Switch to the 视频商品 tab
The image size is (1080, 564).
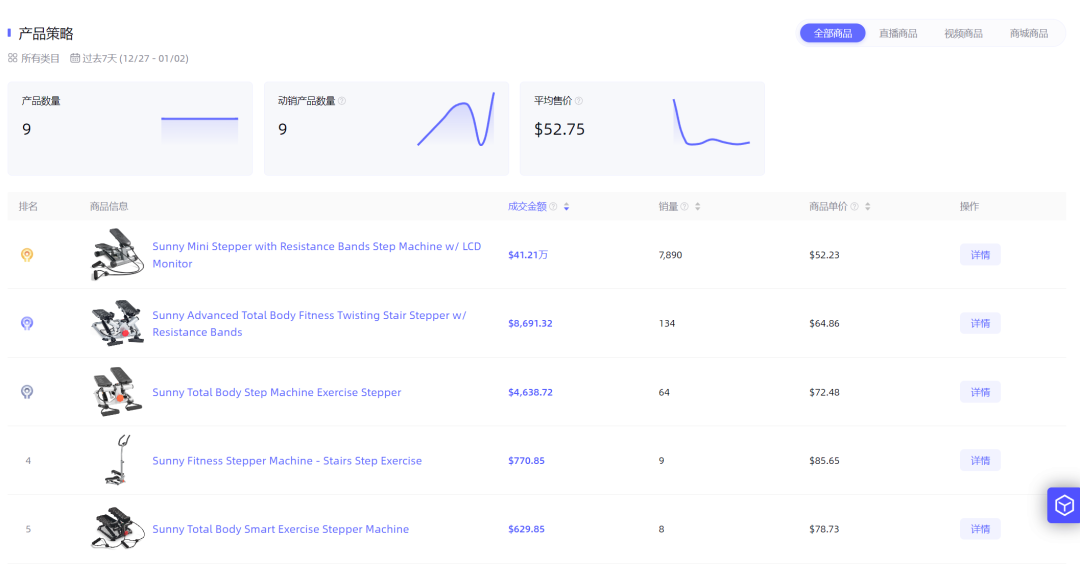963,33
